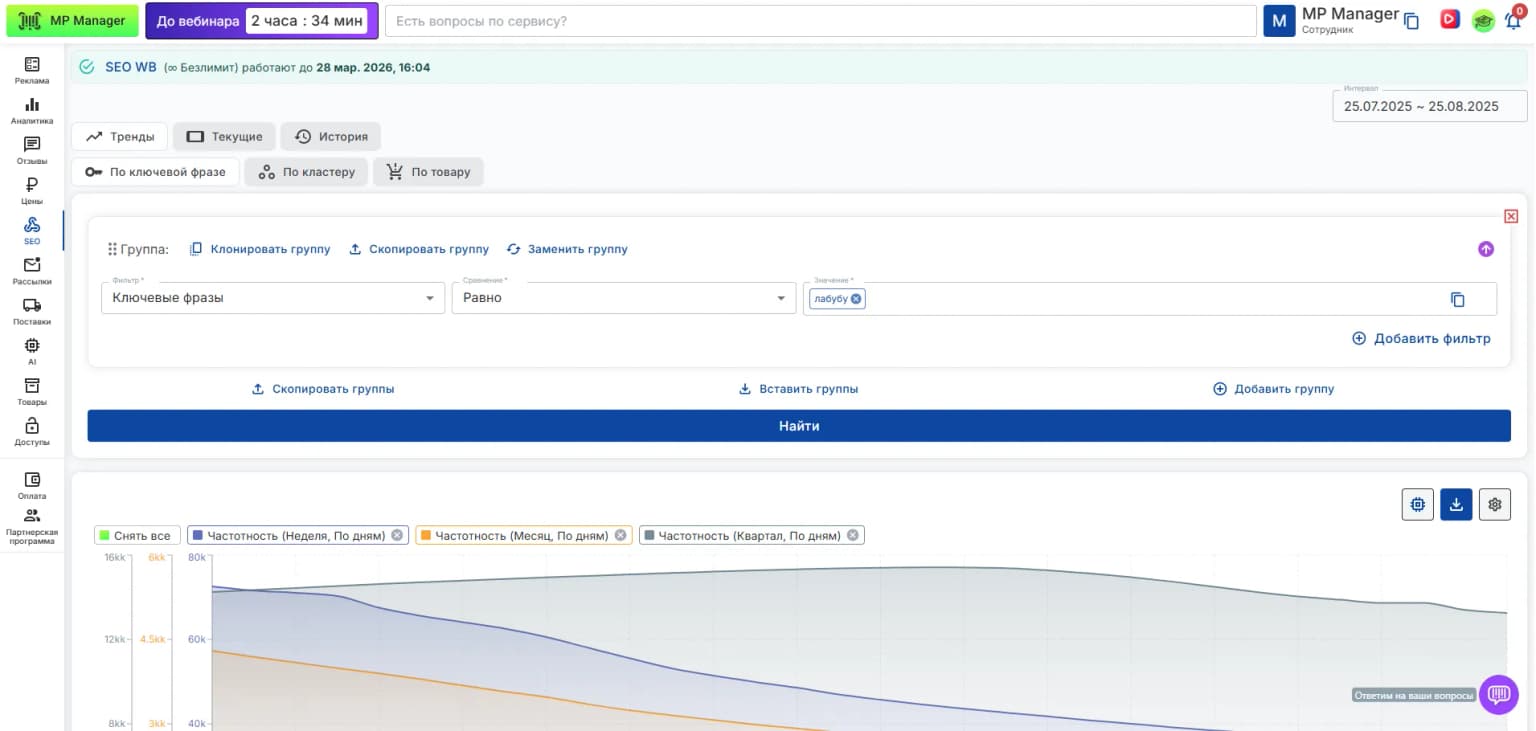Select the По ключевой фразе tab
The height and width of the screenshot is (731, 1536).
155,172
